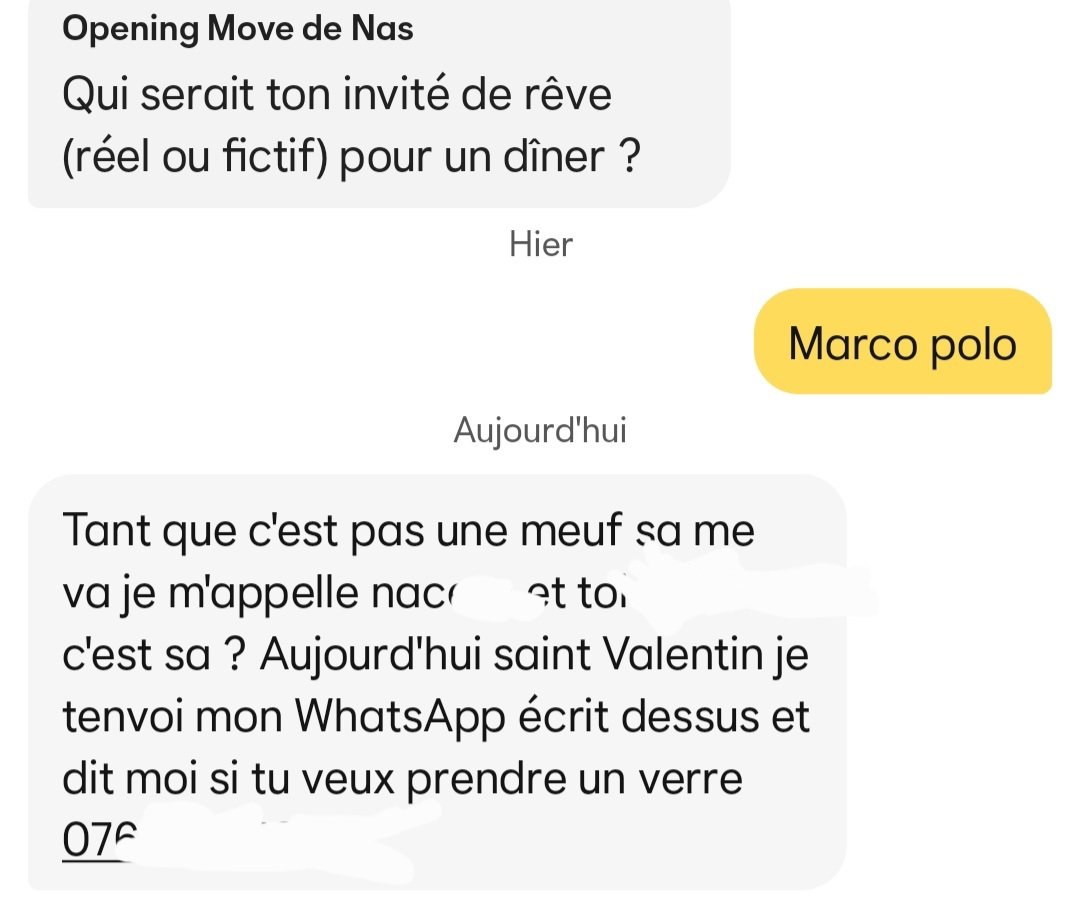Click the line "dit moi si tu veux prendre un verre"

[402, 779]
